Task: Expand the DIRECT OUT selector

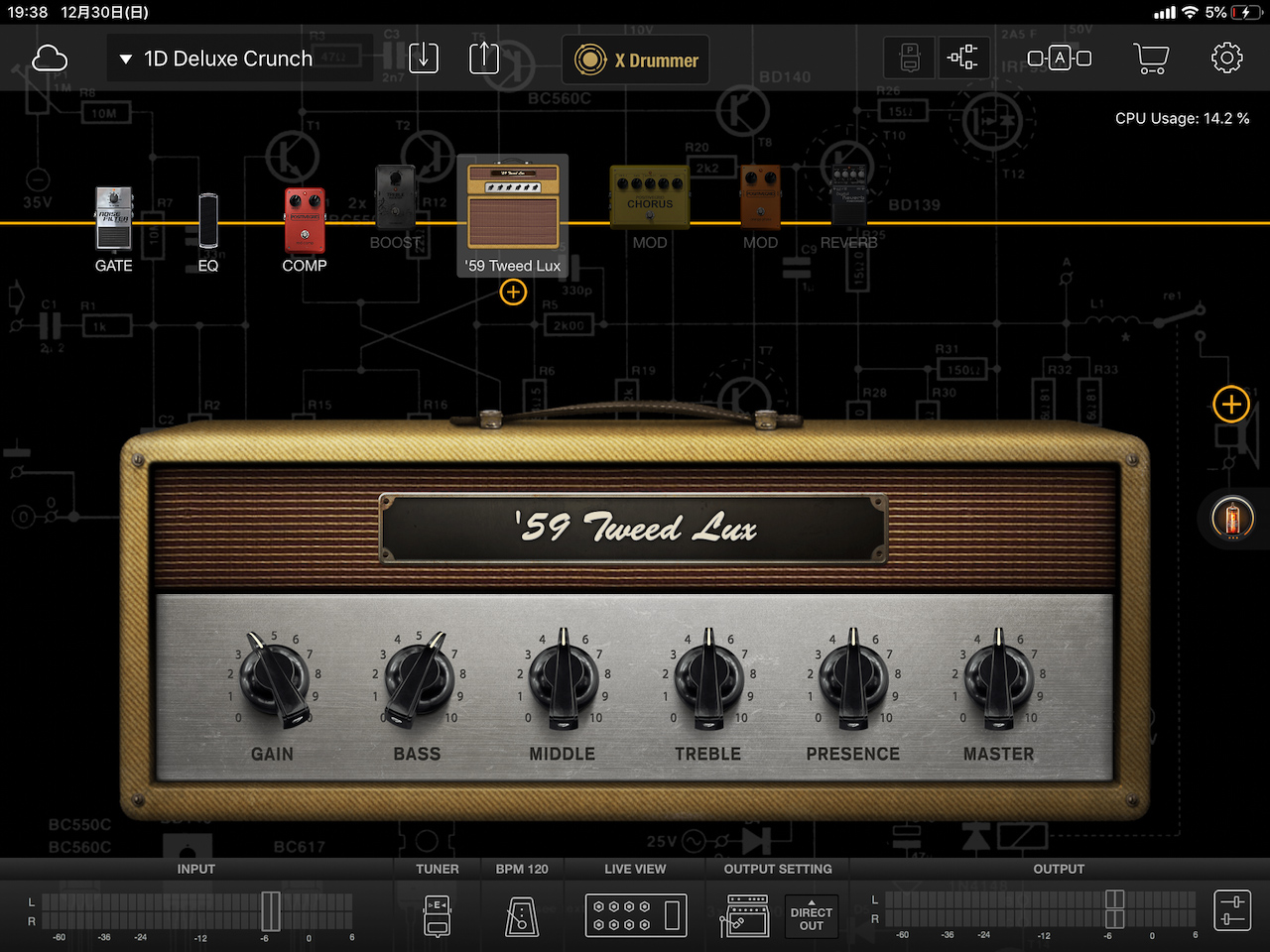Action: pyautogui.click(x=812, y=917)
